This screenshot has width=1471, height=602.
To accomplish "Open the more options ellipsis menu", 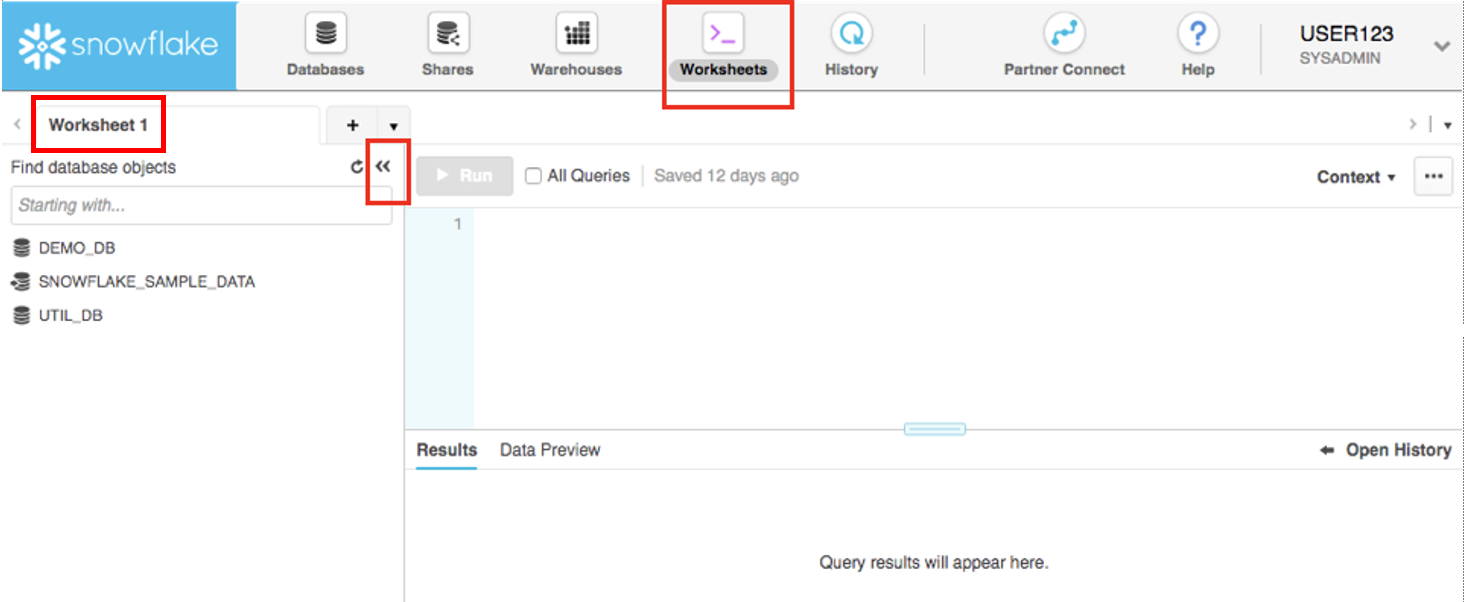I will (x=1433, y=176).
